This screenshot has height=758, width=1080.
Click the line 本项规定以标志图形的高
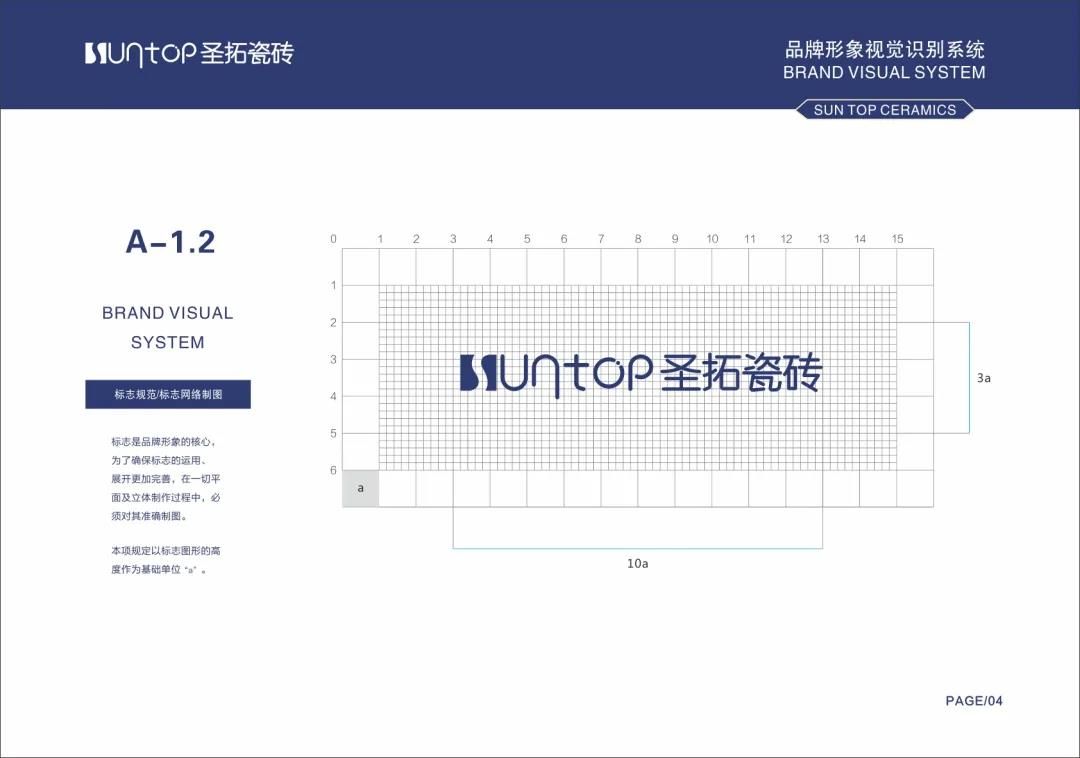click(166, 551)
